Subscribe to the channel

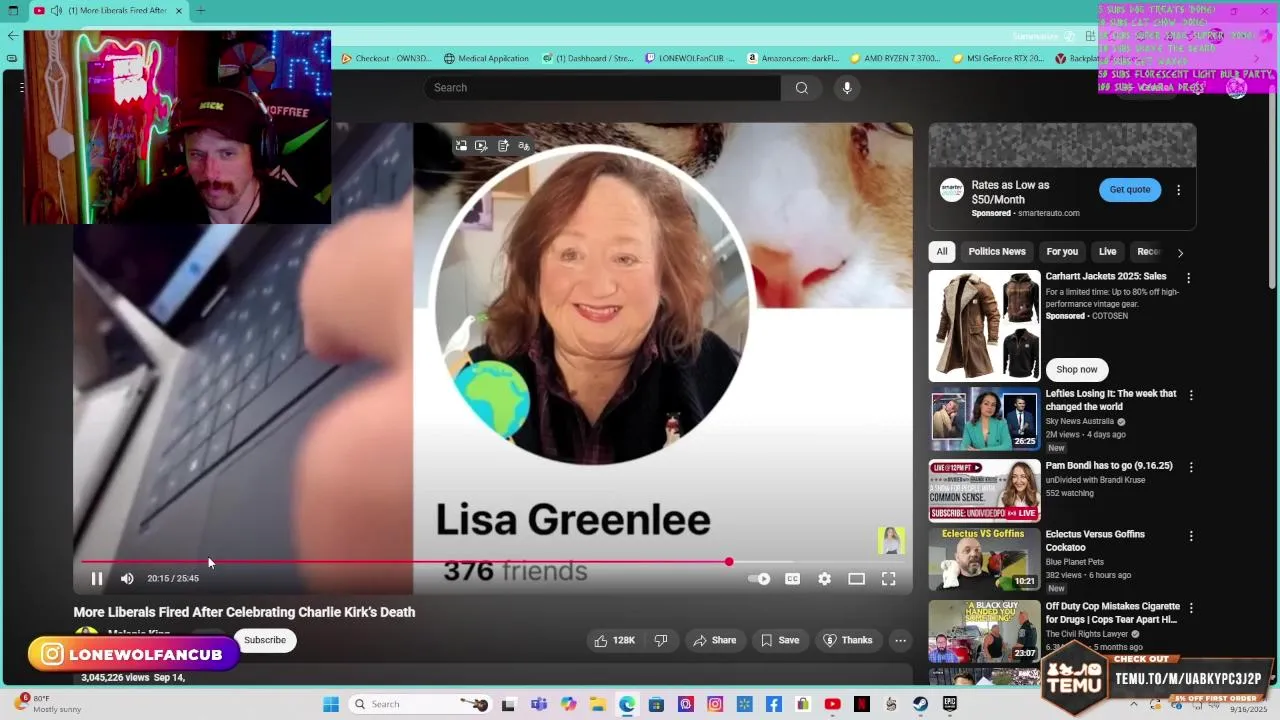pyautogui.click(x=265, y=640)
